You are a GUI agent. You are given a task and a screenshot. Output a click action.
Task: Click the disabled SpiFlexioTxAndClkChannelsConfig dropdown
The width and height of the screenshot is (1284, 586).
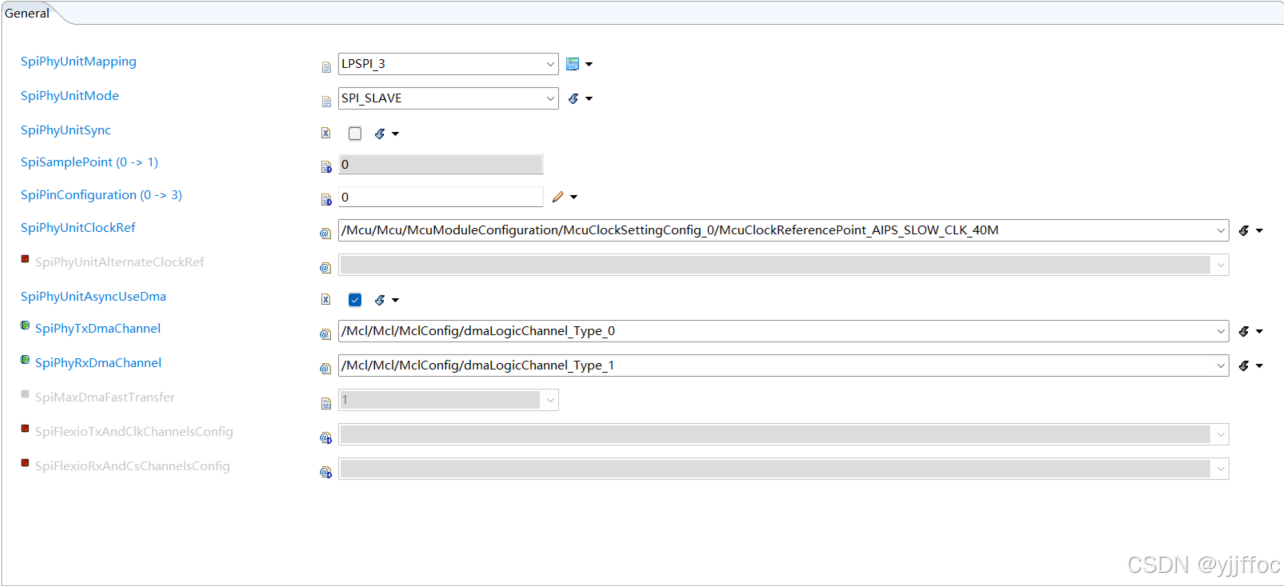pyautogui.click(x=783, y=434)
